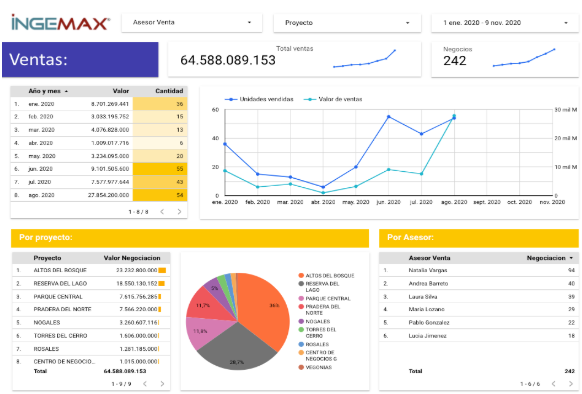Select advisor Pablo Gonzalez row
The height and width of the screenshot is (394, 582).
pyautogui.click(x=479, y=323)
